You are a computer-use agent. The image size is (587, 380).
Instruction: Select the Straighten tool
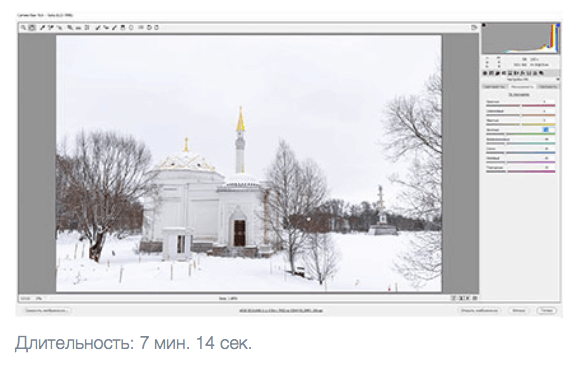[78, 28]
